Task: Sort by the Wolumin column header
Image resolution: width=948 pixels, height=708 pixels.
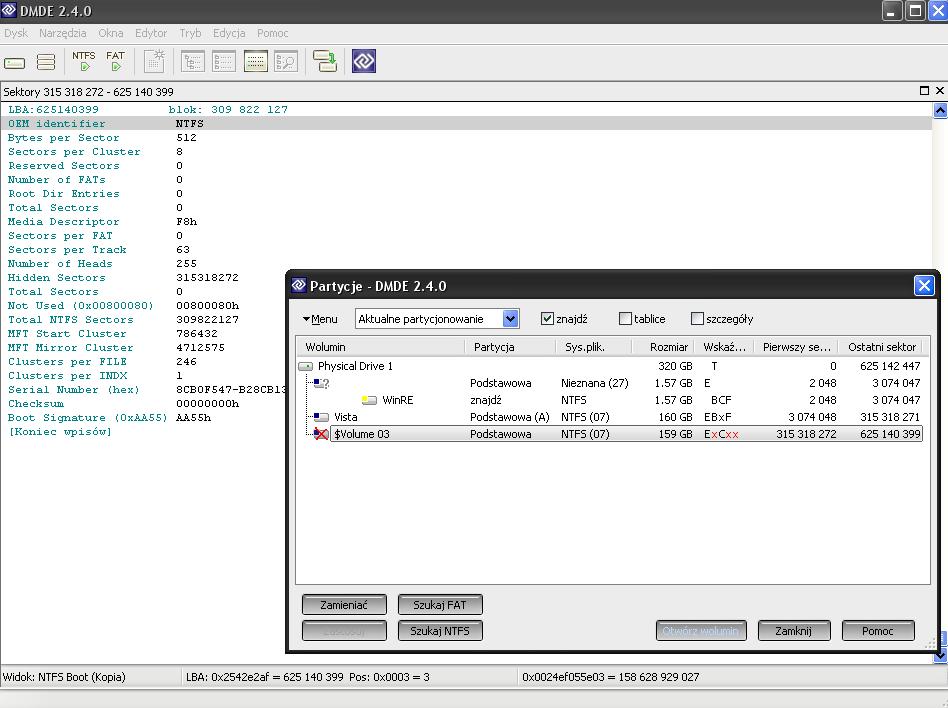Action: (x=381, y=347)
